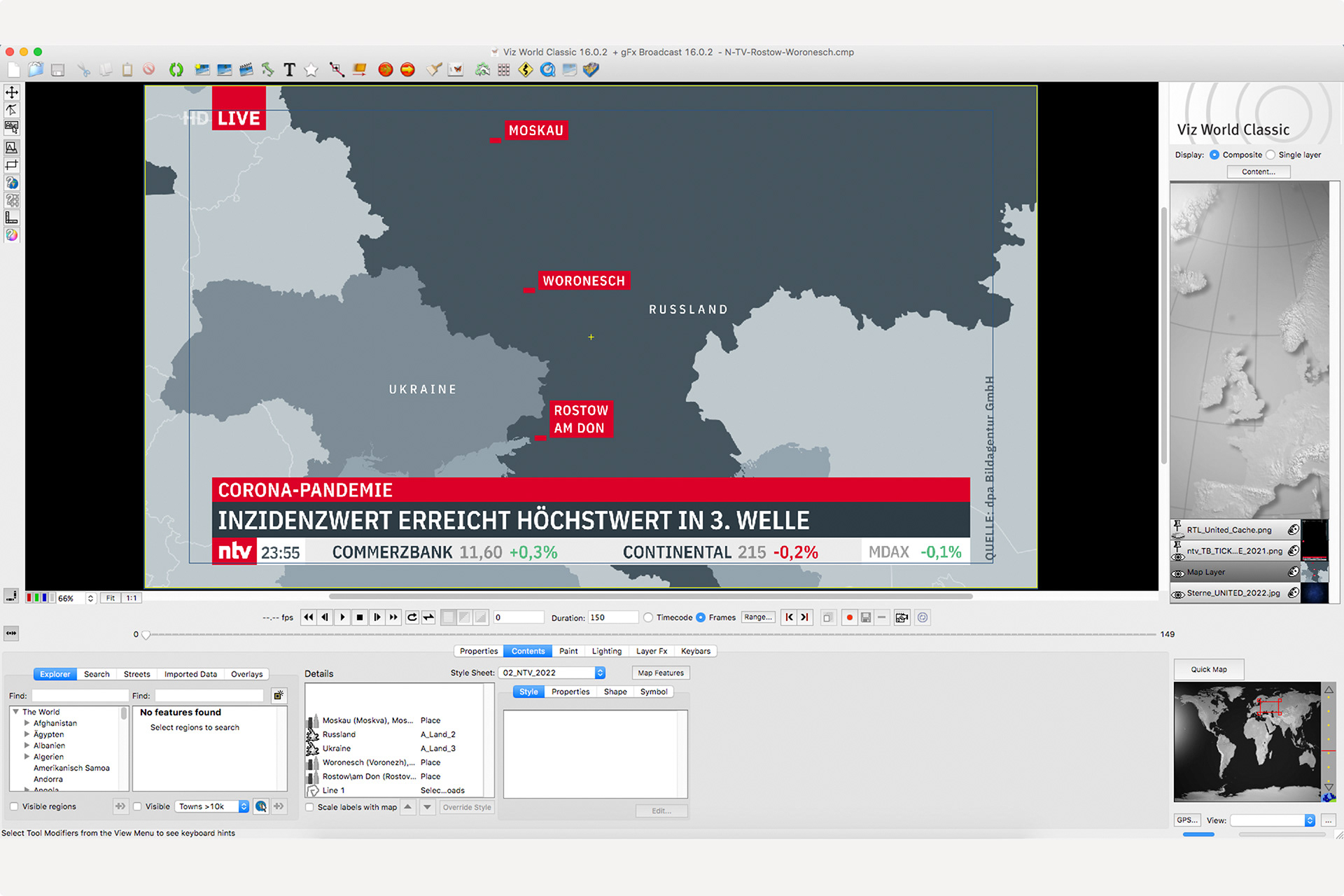This screenshot has width=1344, height=896.
Task: Click the rewind to start playback button
Action: click(x=309, y=617)
